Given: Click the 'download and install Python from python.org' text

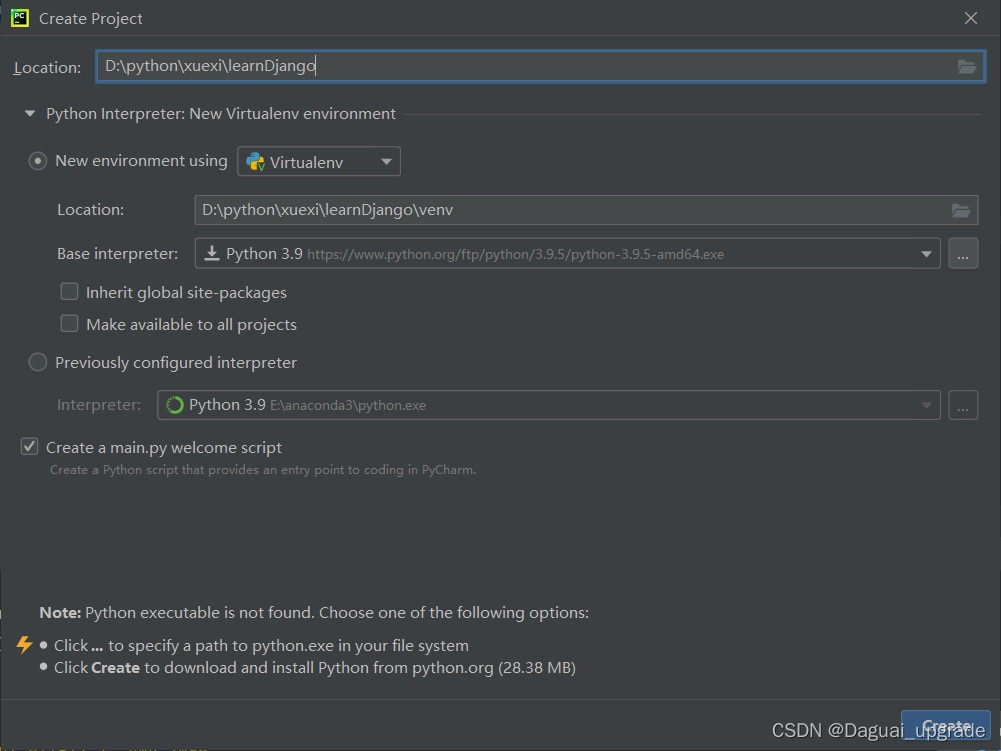Looking at the screenshot, I should [315, 668].
